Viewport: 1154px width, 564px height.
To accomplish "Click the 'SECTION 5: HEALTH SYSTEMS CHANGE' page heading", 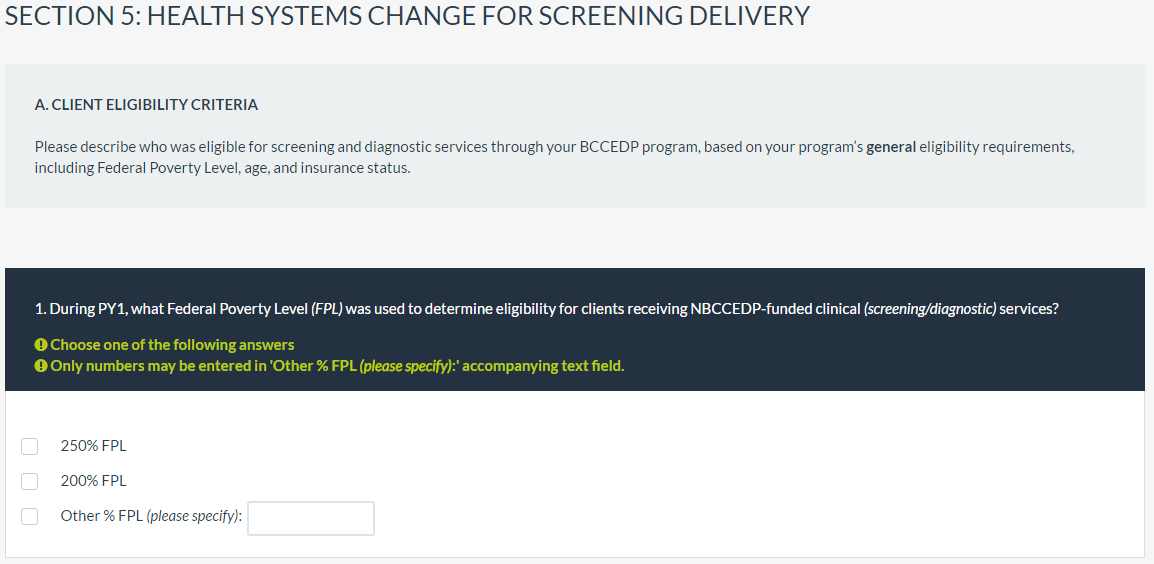I will point(407,17).
